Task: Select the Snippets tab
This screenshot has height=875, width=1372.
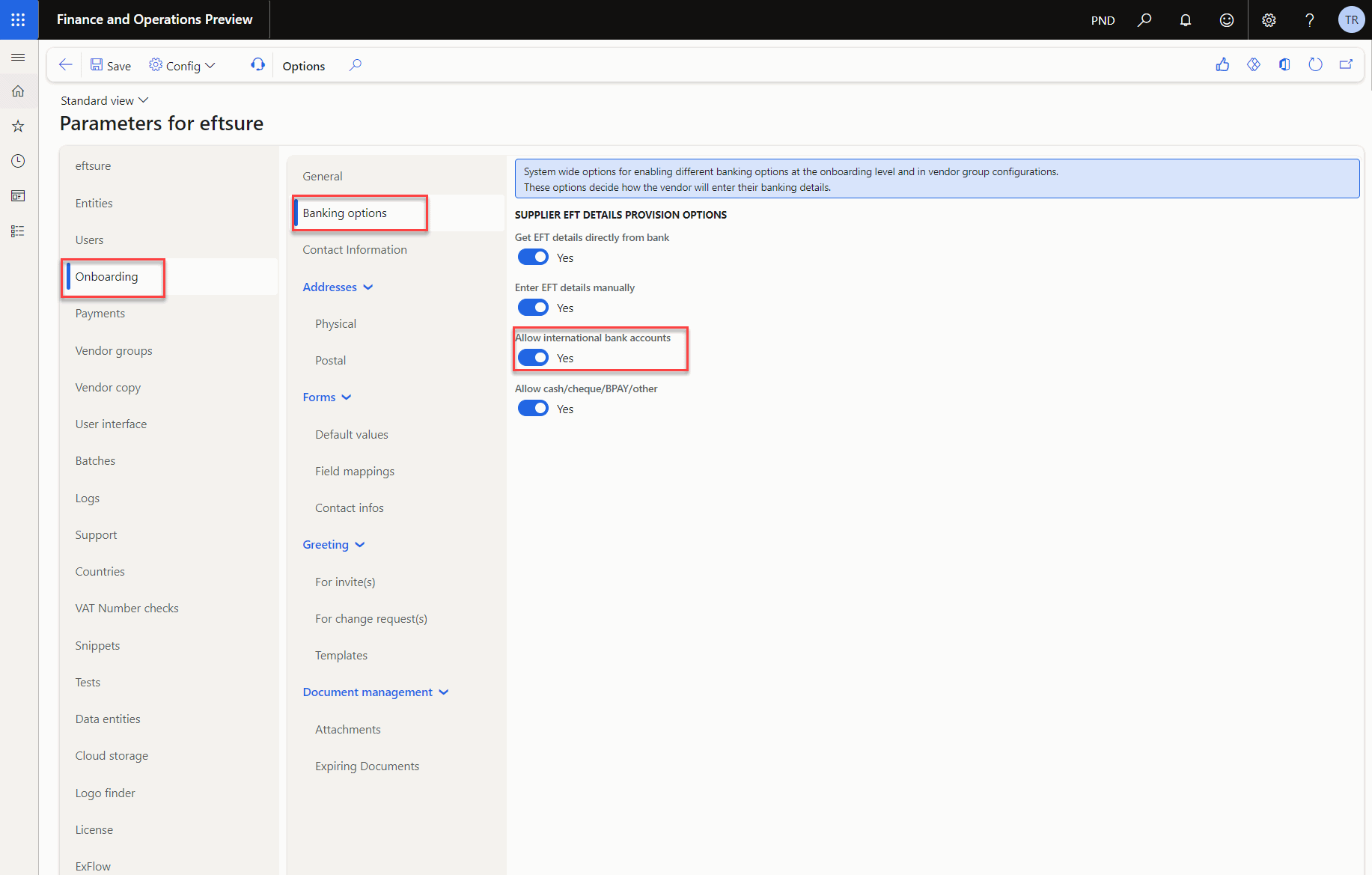Action: tap(169, 645)
